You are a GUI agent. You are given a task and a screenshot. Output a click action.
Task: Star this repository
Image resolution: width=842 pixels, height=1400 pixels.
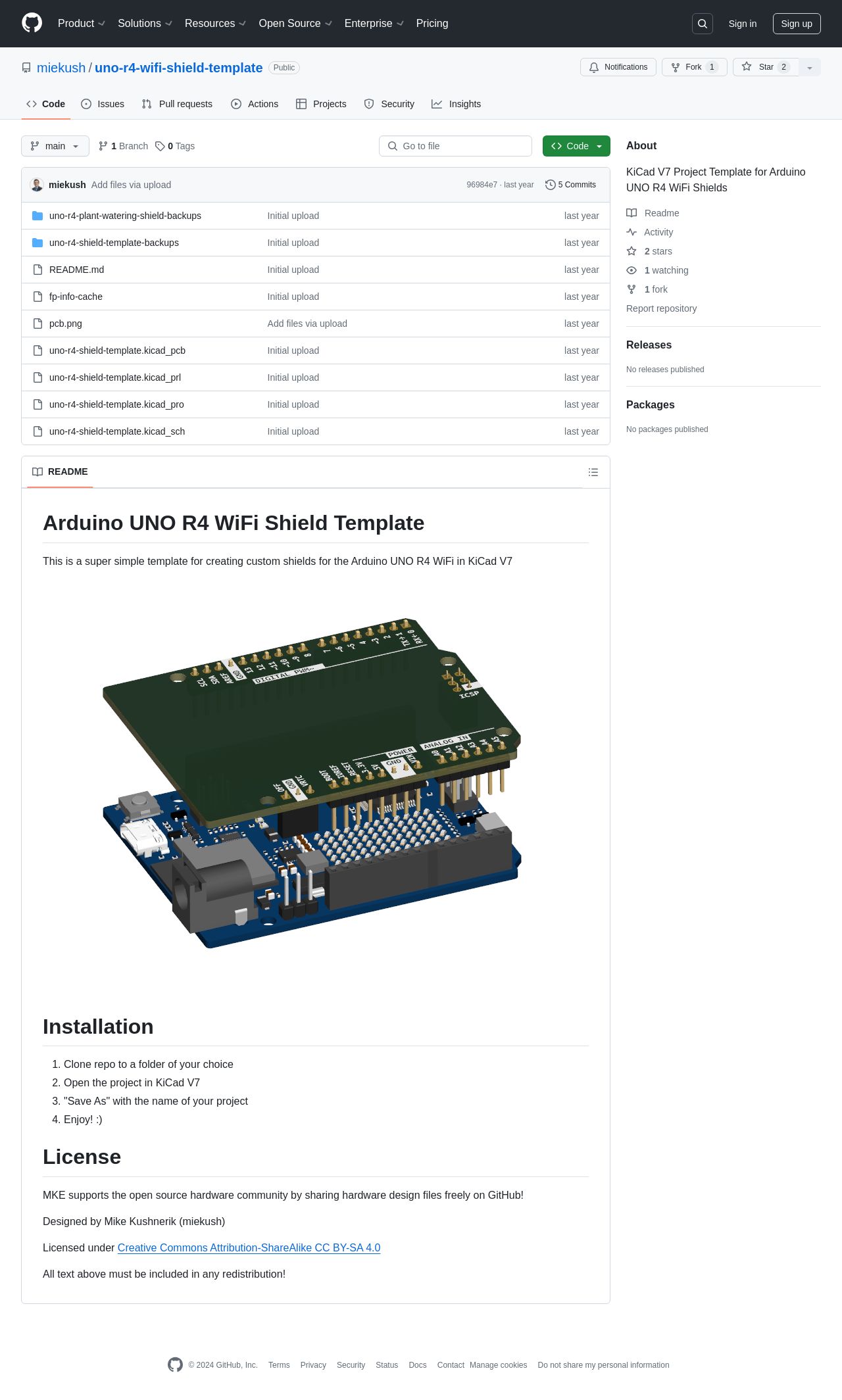(766, 67)
